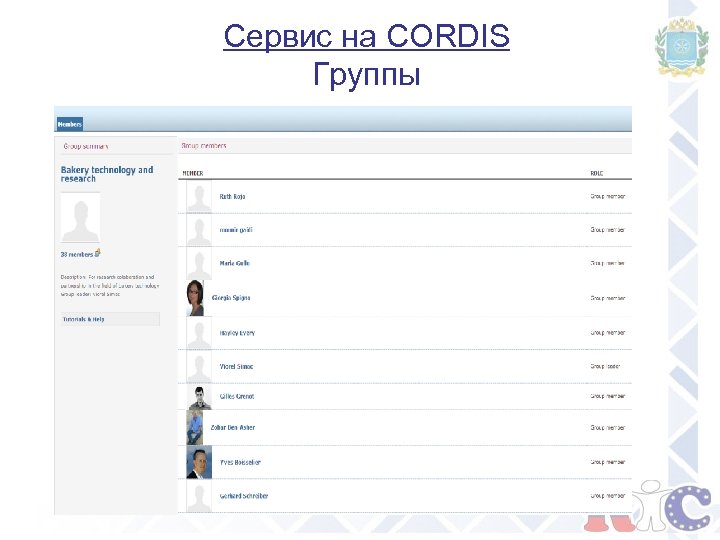Click the MEMBER column header
The image size is (720, 540).
[x=193, y=173]
